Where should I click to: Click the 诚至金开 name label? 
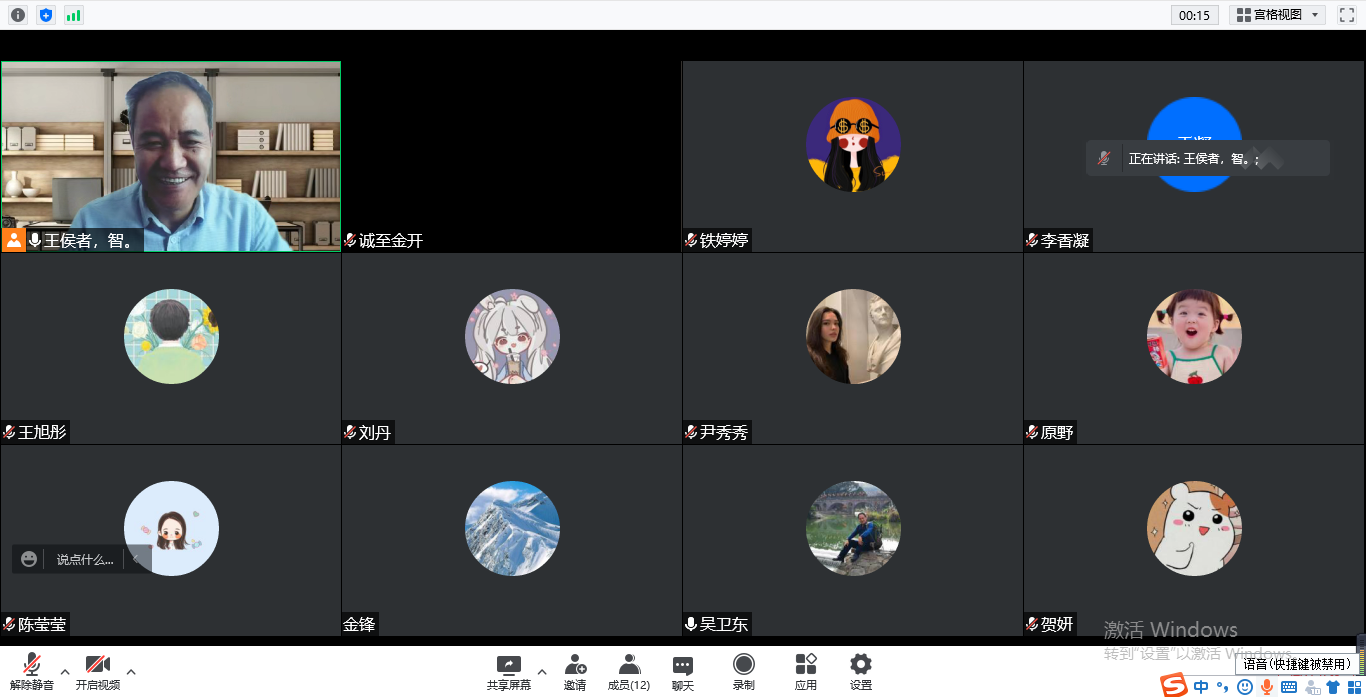coord(391,241)
